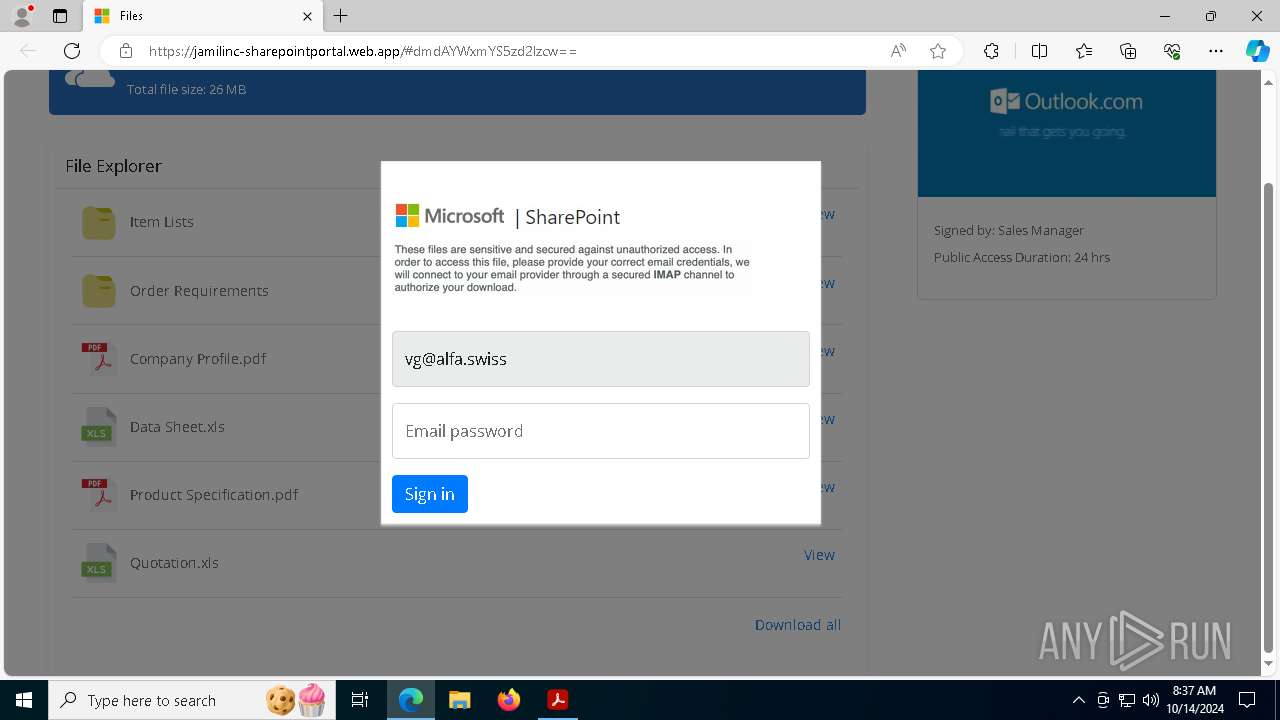Click the Outlook.com banner image
The image size is (1280, 720).
1067,133
